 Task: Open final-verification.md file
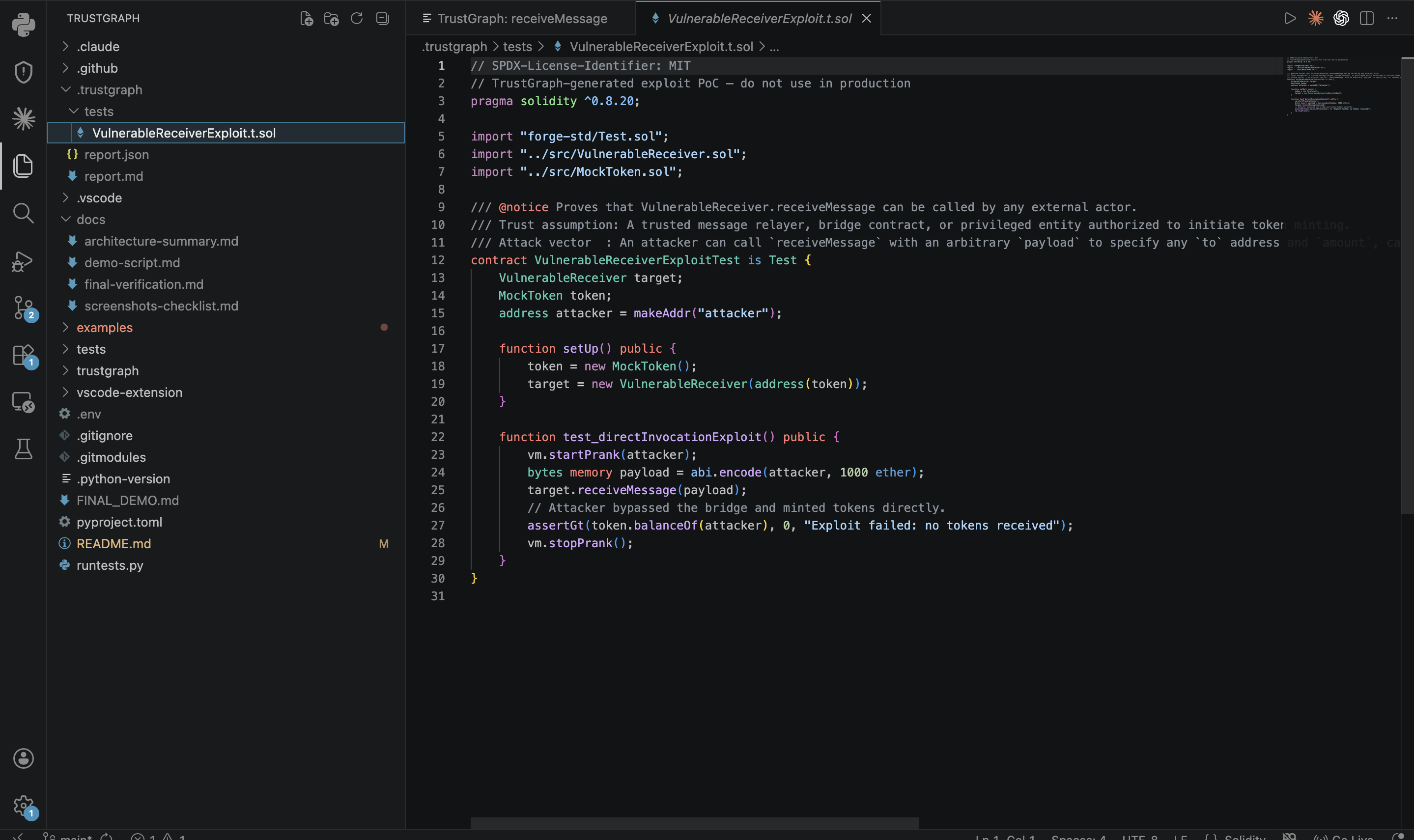(x=226, y=284)
